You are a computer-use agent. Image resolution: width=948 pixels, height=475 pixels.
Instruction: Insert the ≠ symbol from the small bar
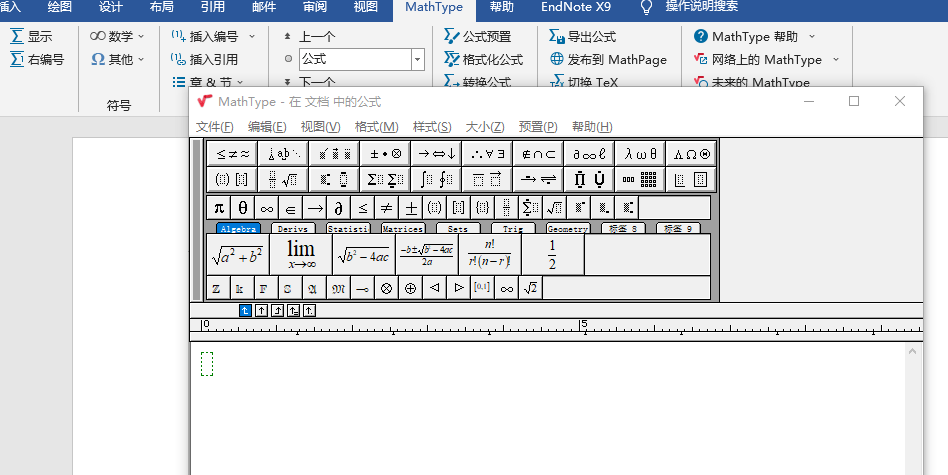[386, 208]
